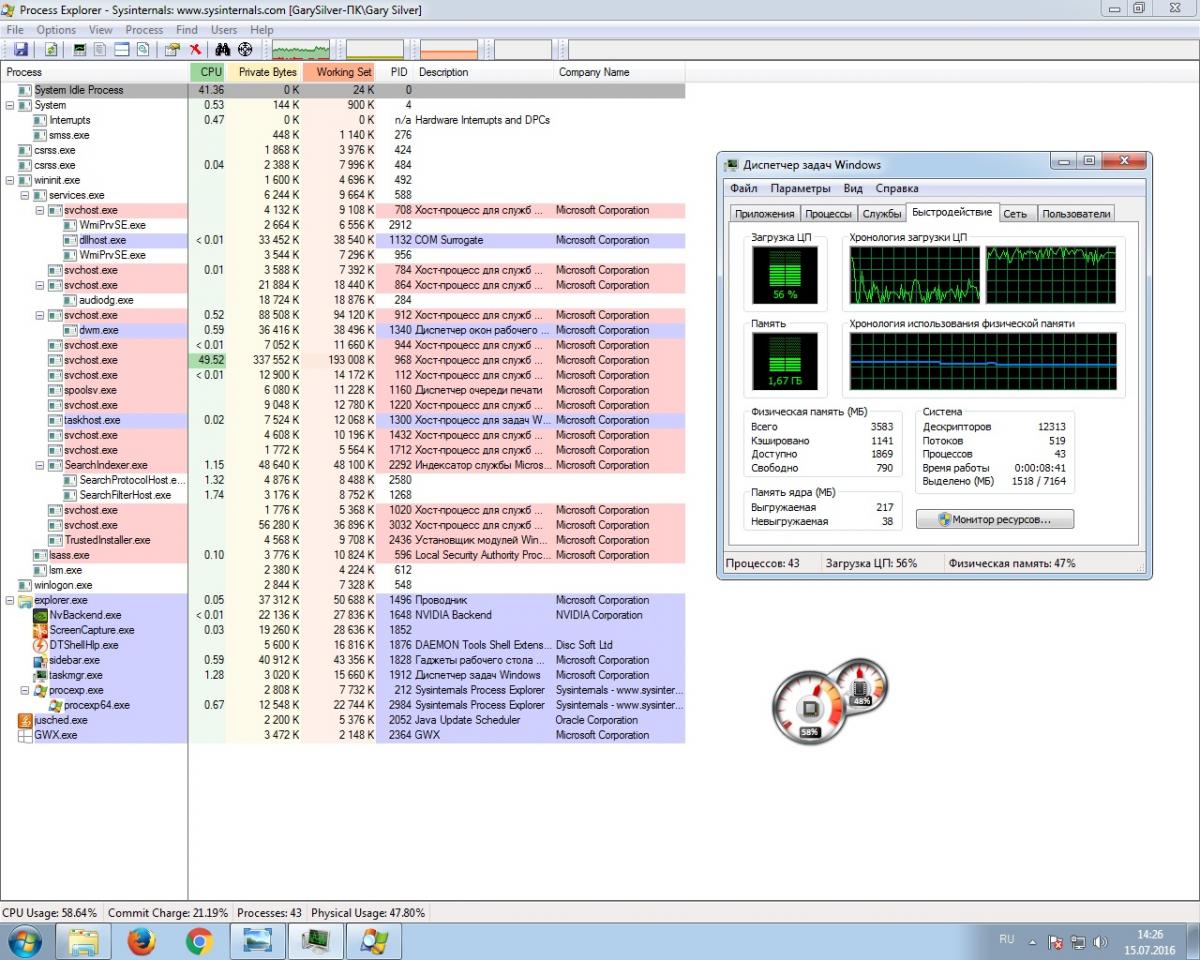
Task: Collapse the services.exe process tree
Action: coord(25,195)
